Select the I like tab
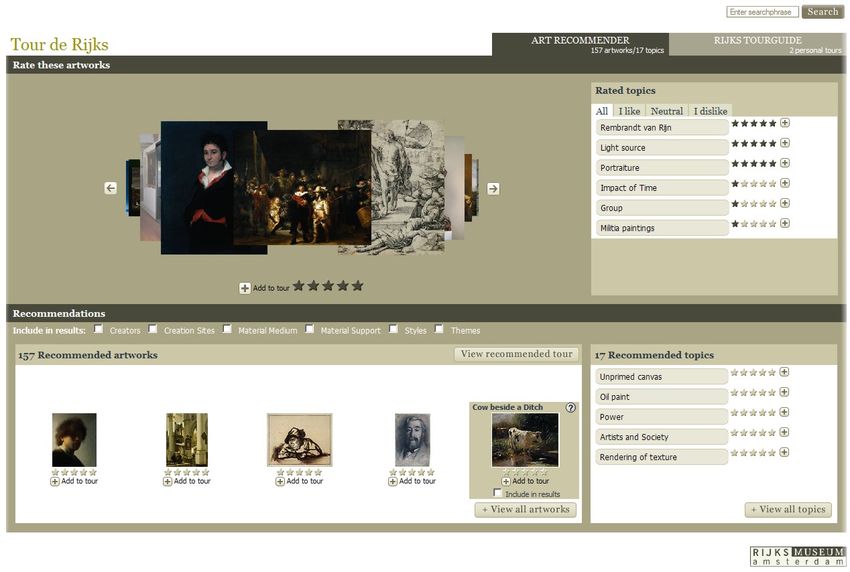Viewport: 850px width, 572px height. (x=629, y=111)
